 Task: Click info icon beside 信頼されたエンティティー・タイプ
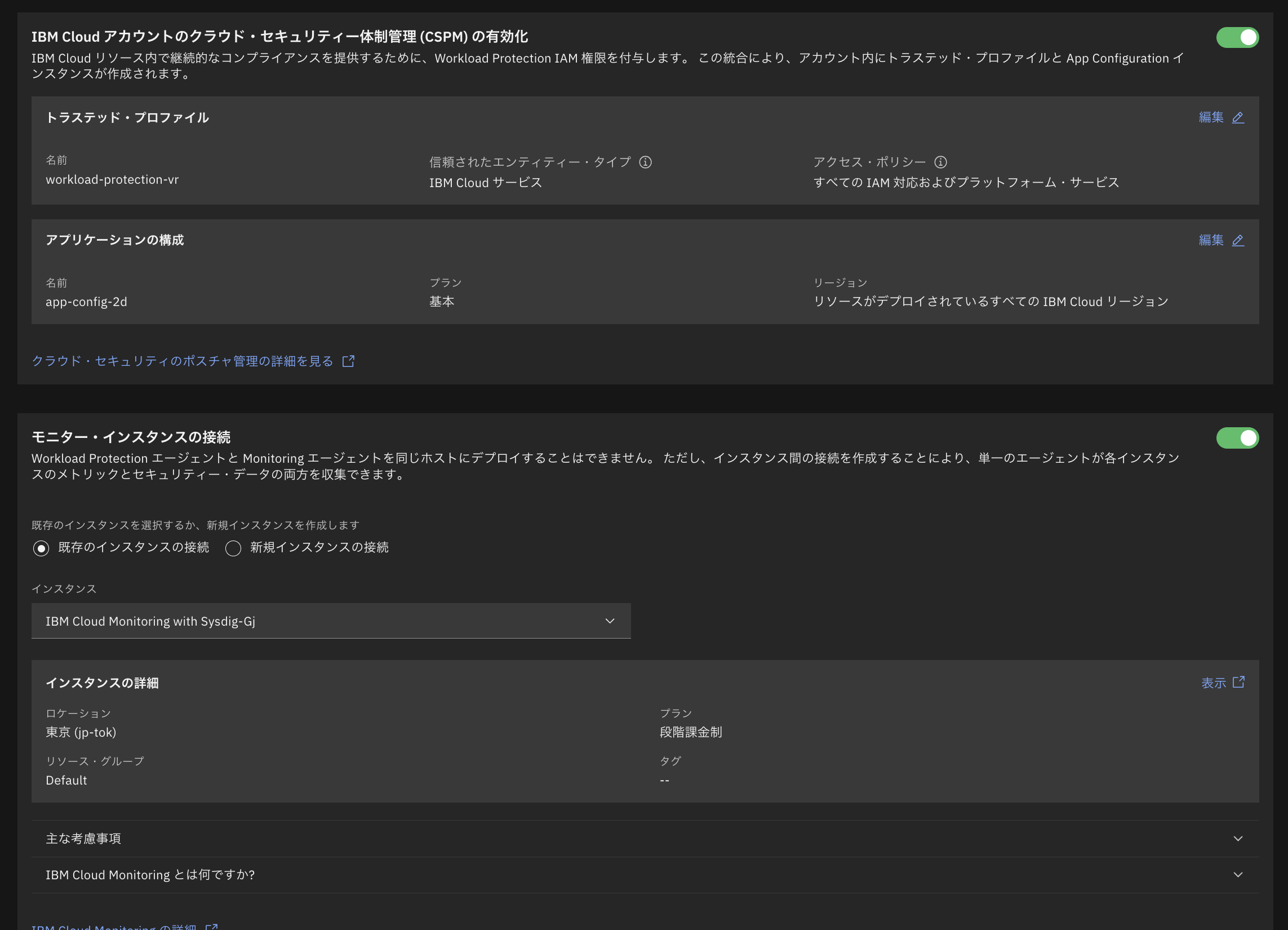tap(645, 162)
